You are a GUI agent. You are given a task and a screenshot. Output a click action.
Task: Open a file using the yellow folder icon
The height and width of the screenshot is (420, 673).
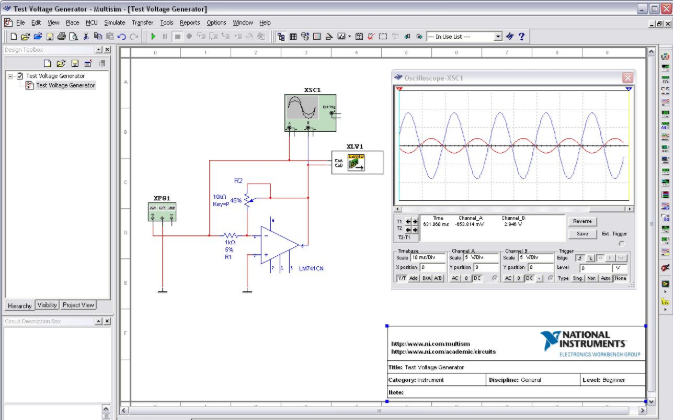click(x=25, y=37)
